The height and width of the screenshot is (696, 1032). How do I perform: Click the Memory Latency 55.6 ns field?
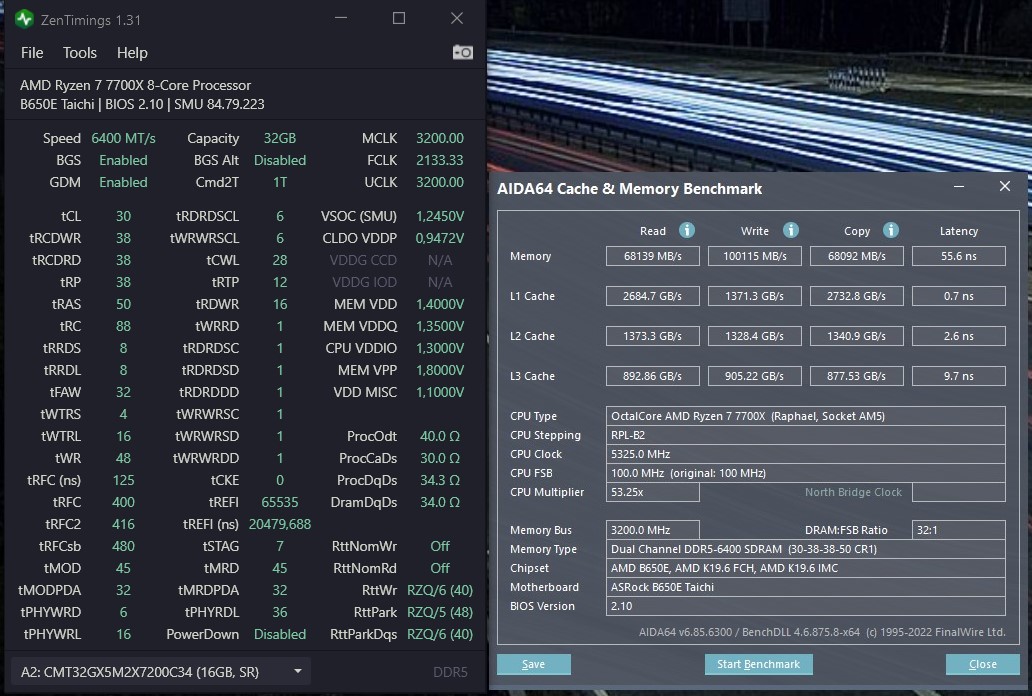point(958,256)
